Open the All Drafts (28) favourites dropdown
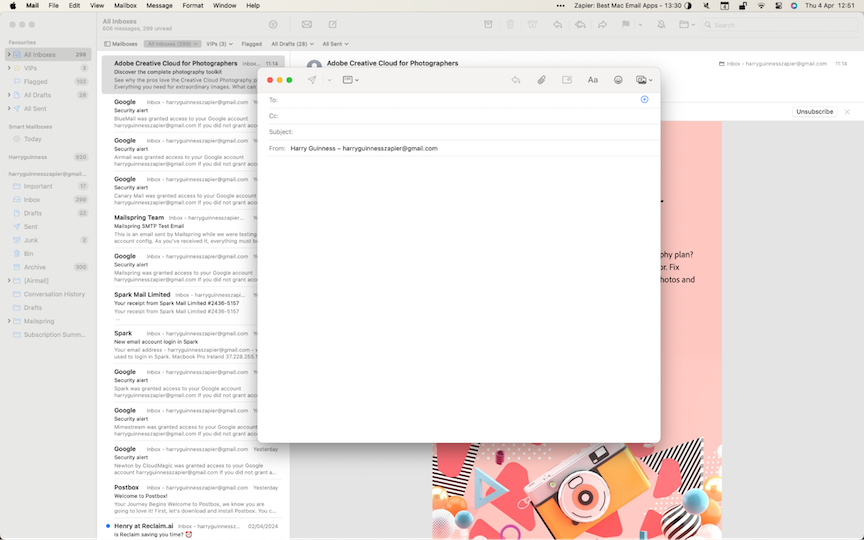864x540 pixels. [292, 44]
